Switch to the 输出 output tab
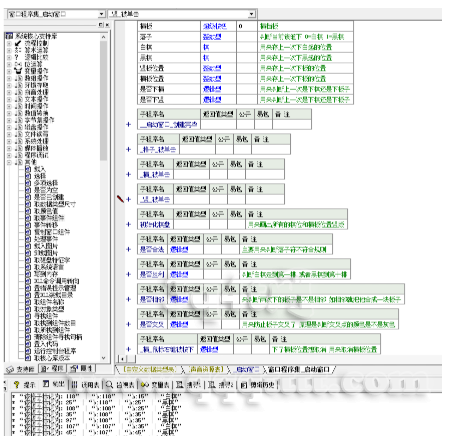The width and height of the screenshot is (450, 436). coord(54,385)
